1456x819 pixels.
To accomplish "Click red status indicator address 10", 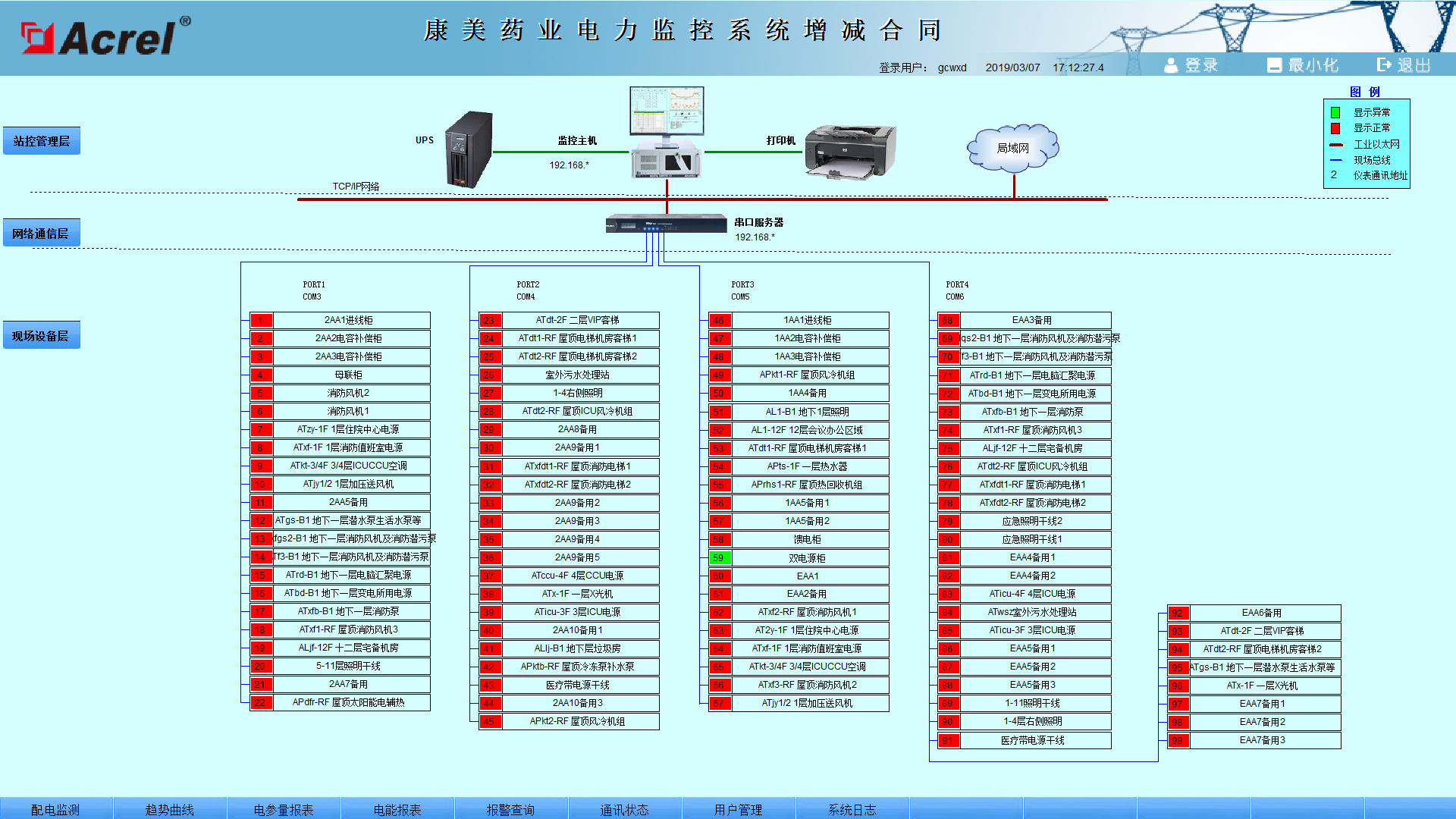I will [261, 484].
